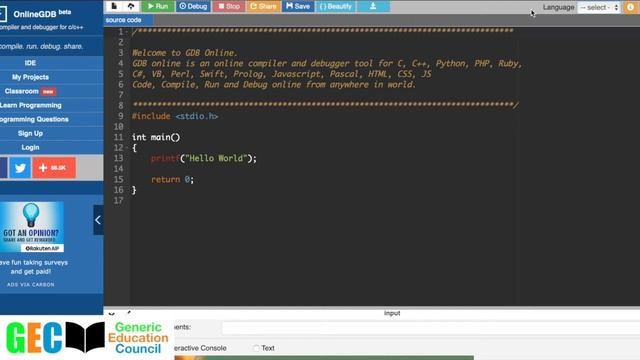Collapse the sidebar with arrow handle
The image size is (640, 360).
(98, 220)
